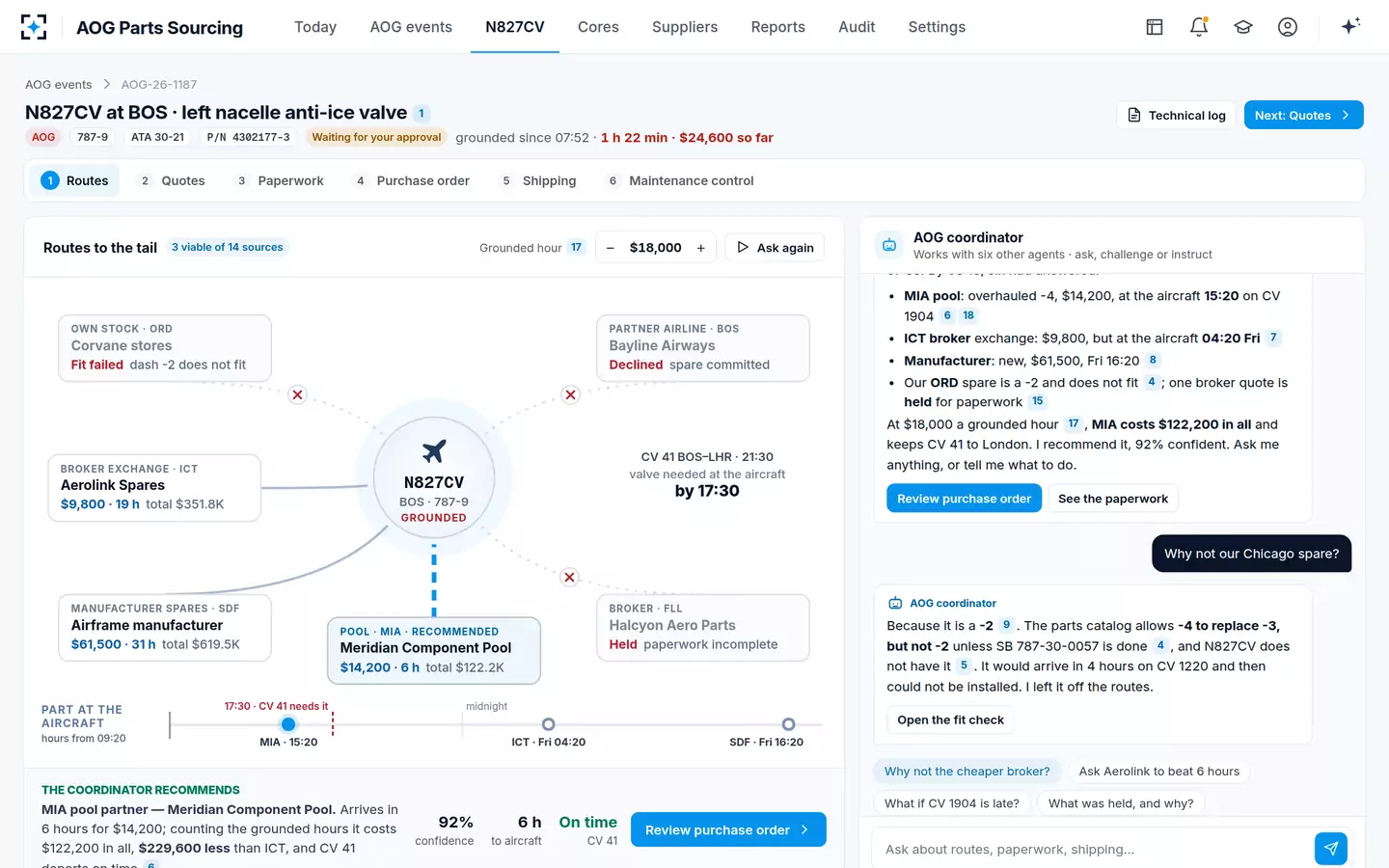Screen dimensions: 1389x868
Task: Click the MIA 15:20 timeline marker
Action: [x=288, y=724]
